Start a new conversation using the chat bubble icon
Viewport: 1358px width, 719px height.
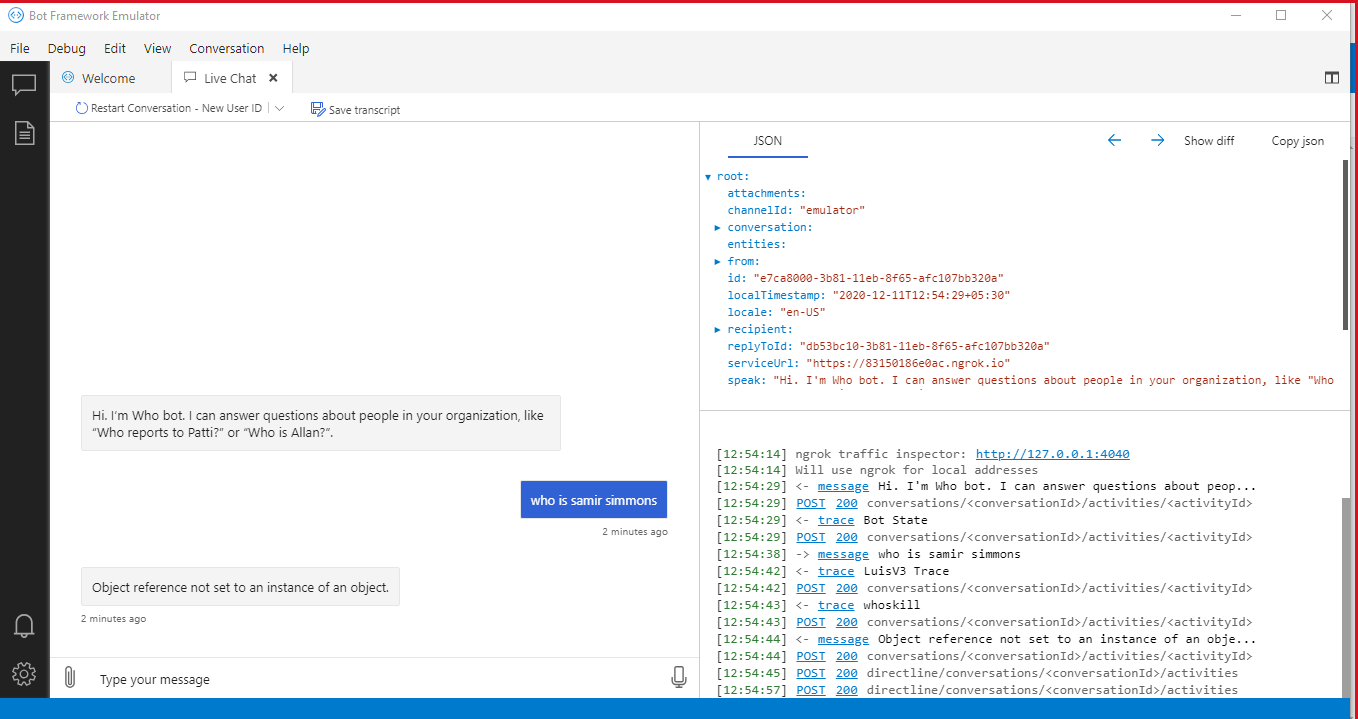pyautogui.click(x=24, y=84)
